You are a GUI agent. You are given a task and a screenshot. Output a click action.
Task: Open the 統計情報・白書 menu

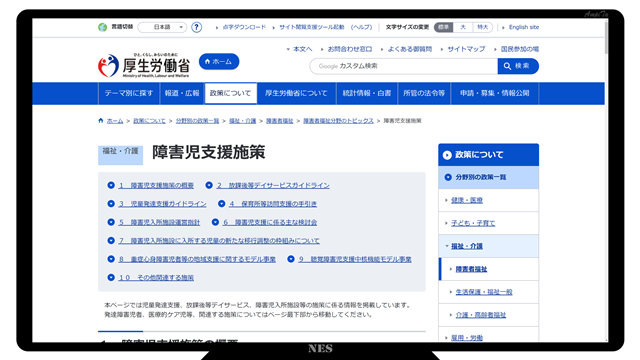367,93
